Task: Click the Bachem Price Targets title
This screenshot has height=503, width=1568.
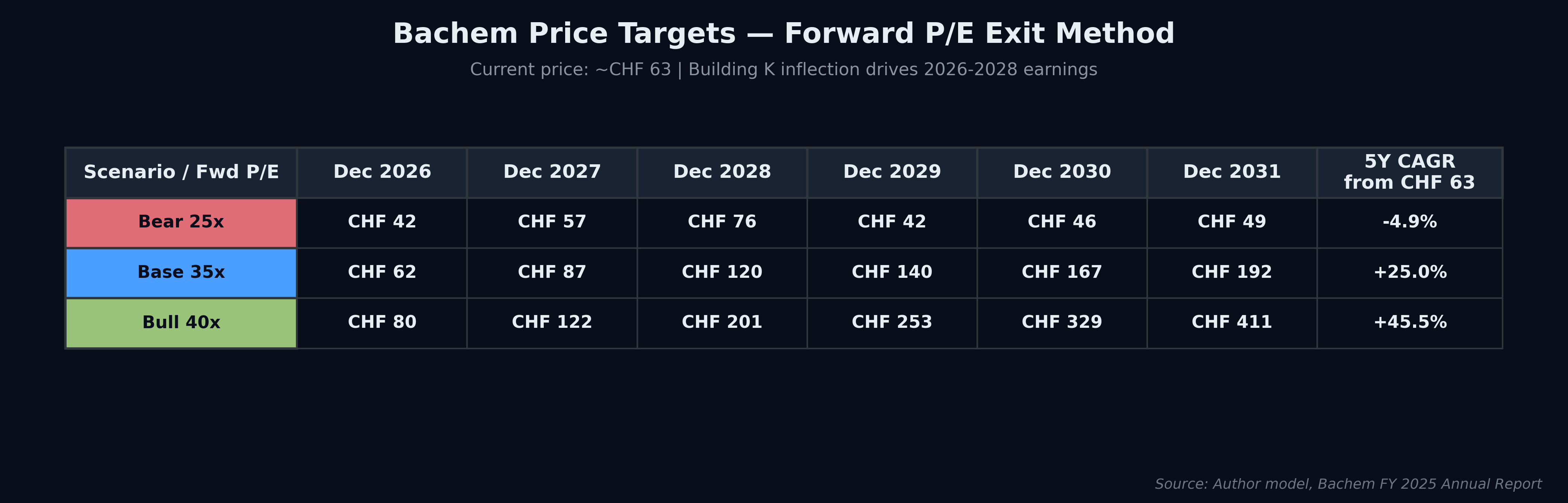Action: click(x=784, y=33)
